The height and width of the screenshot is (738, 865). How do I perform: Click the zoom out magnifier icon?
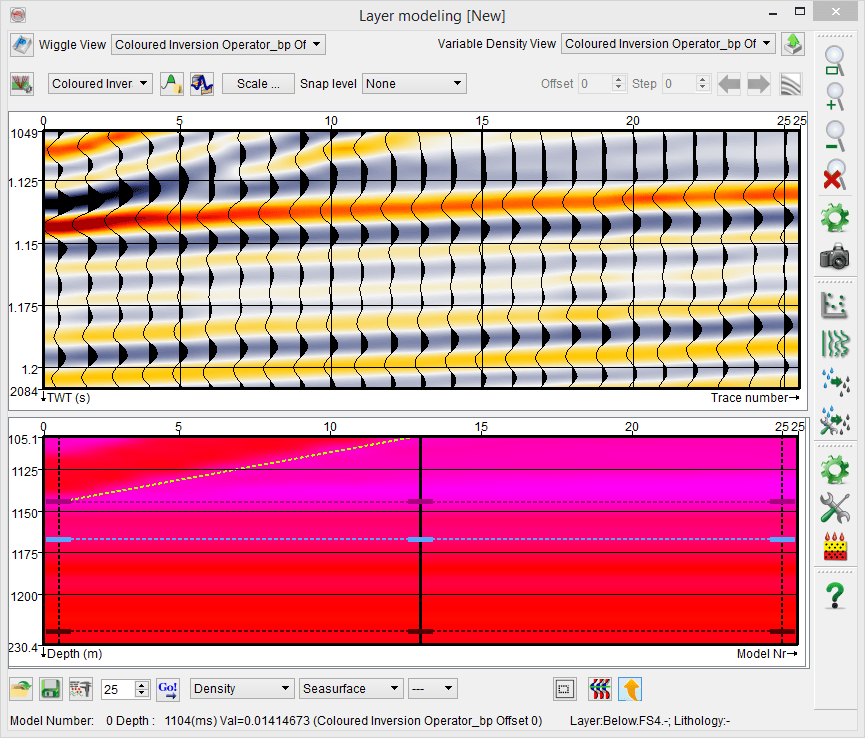(x=833, y=137)
